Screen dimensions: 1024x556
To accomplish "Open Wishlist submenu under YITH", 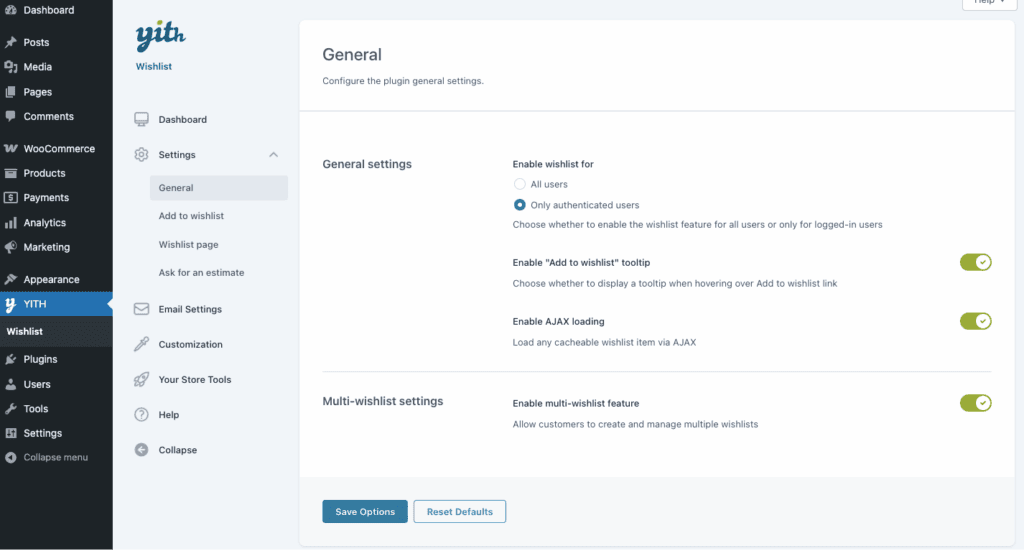I will (x=25, y=332).
